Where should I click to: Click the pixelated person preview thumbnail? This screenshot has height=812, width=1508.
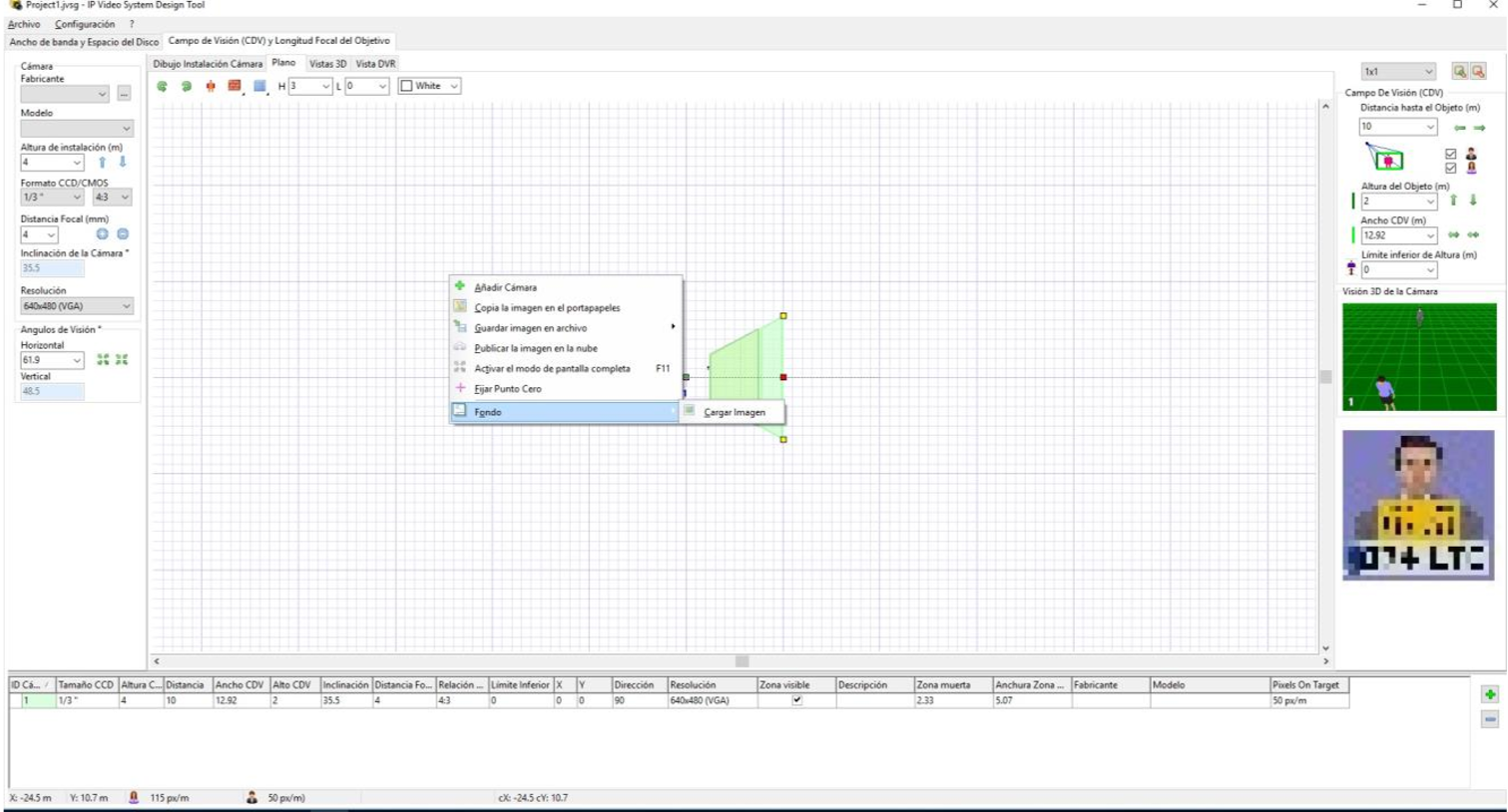click(1418, 505)
